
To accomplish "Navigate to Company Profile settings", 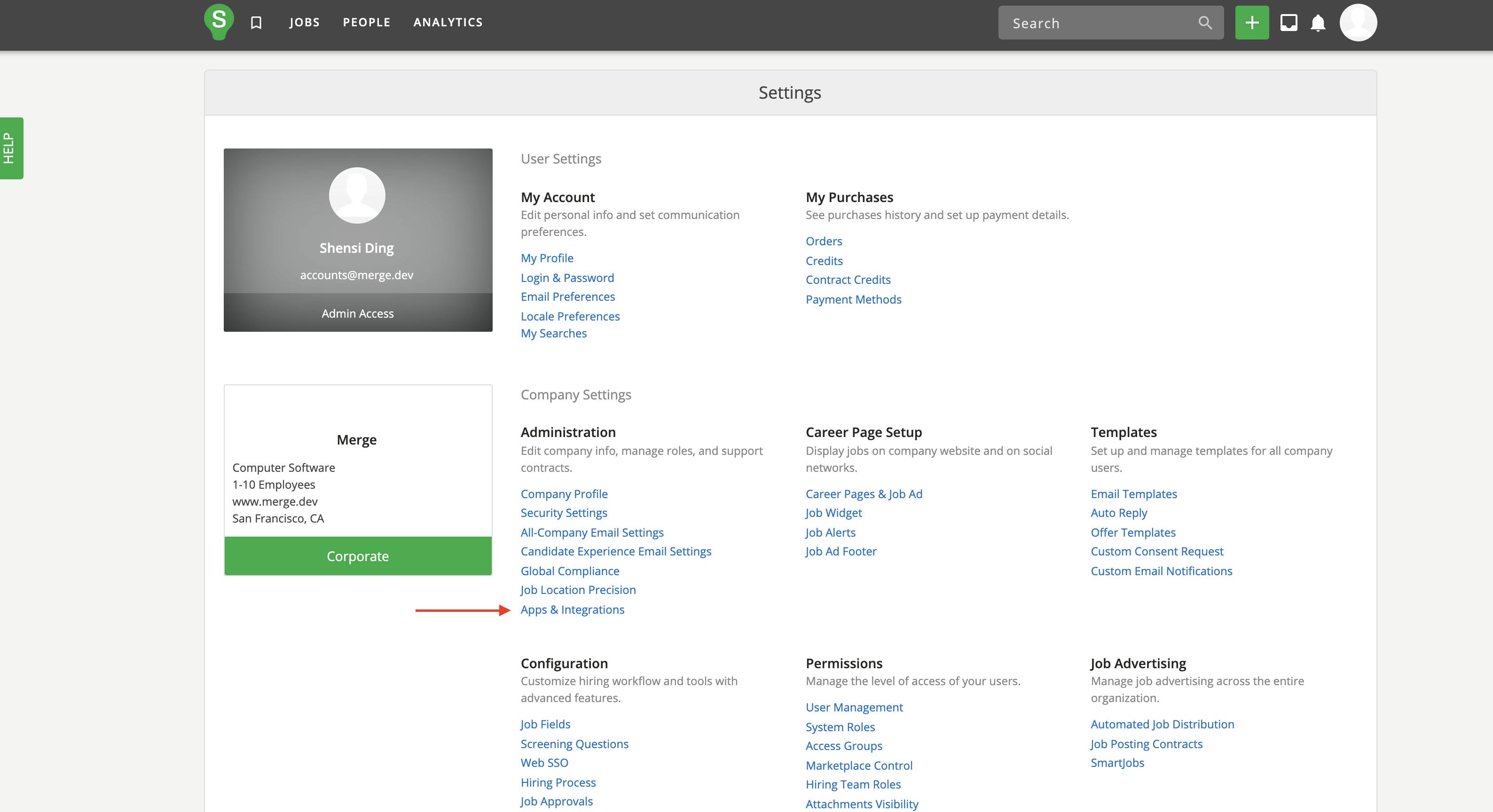I will point(564,493).
